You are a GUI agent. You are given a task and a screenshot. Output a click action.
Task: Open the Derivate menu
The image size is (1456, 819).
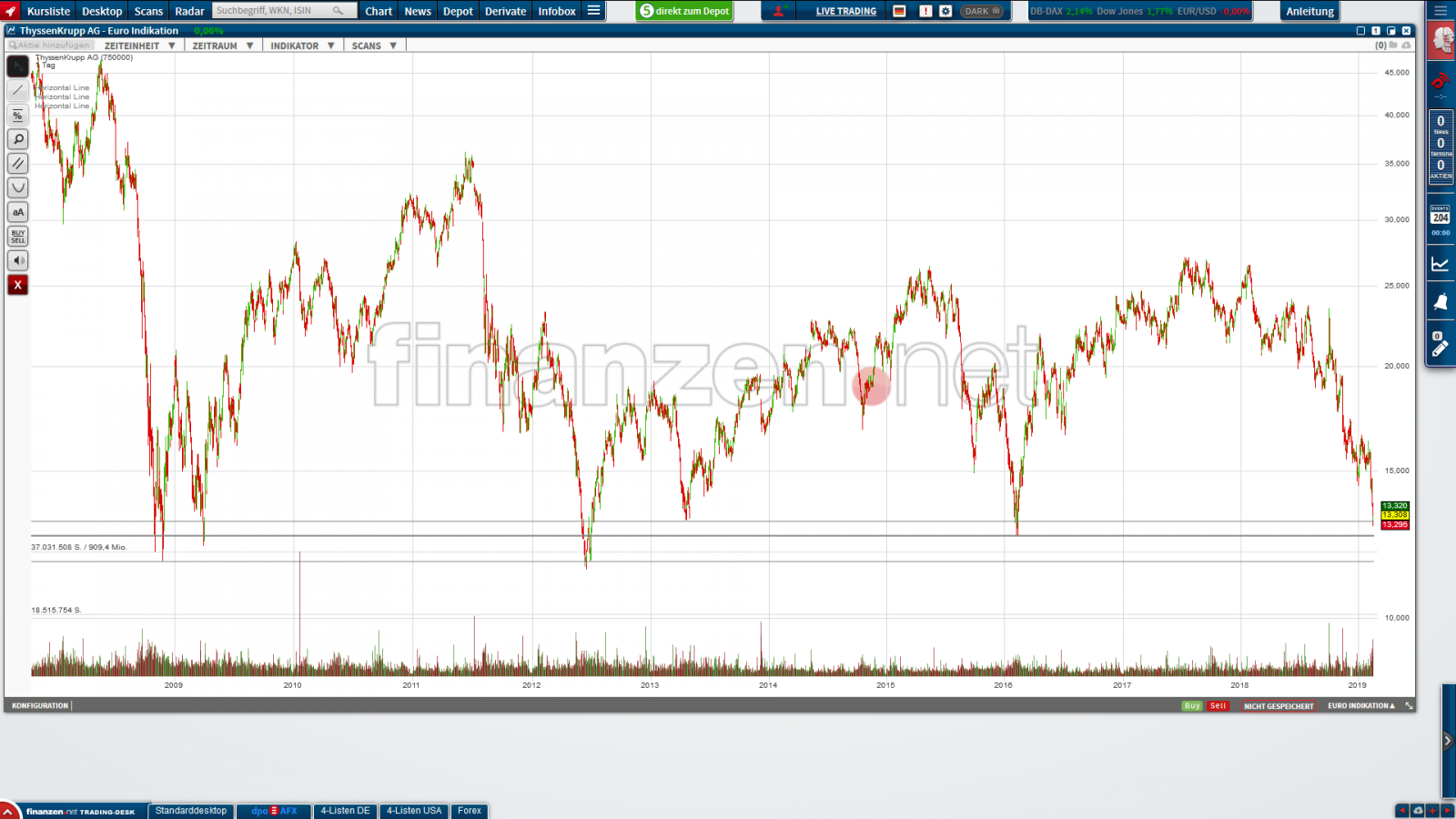(505, 11)
